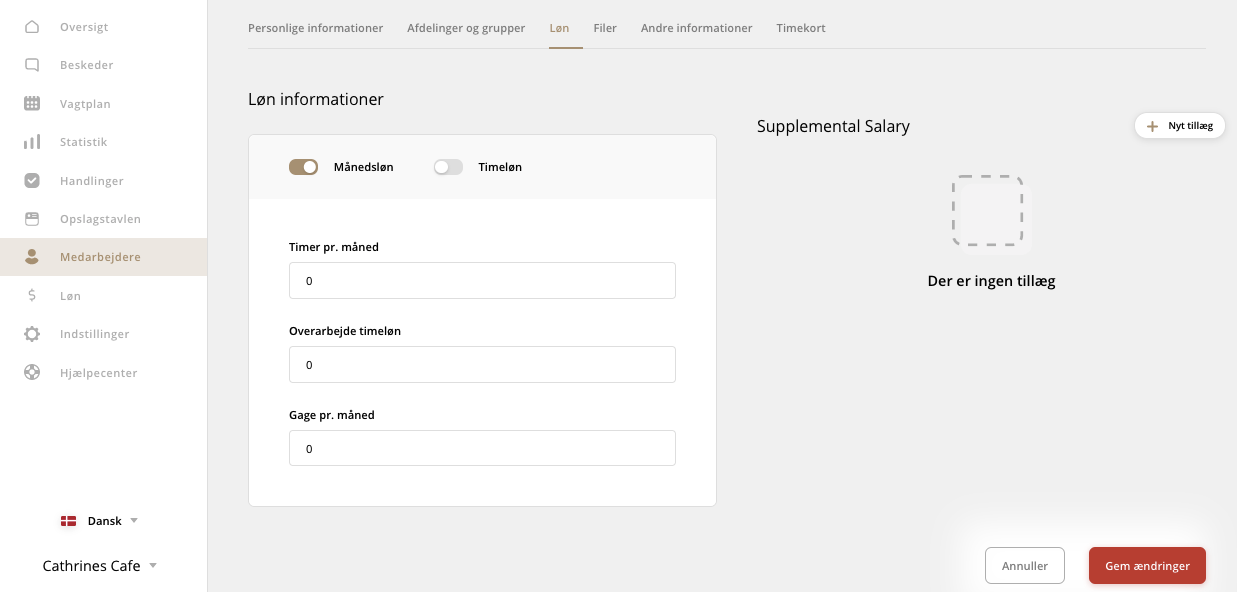Expand the Cathrines Cafe workspace selector

[100, 566]
